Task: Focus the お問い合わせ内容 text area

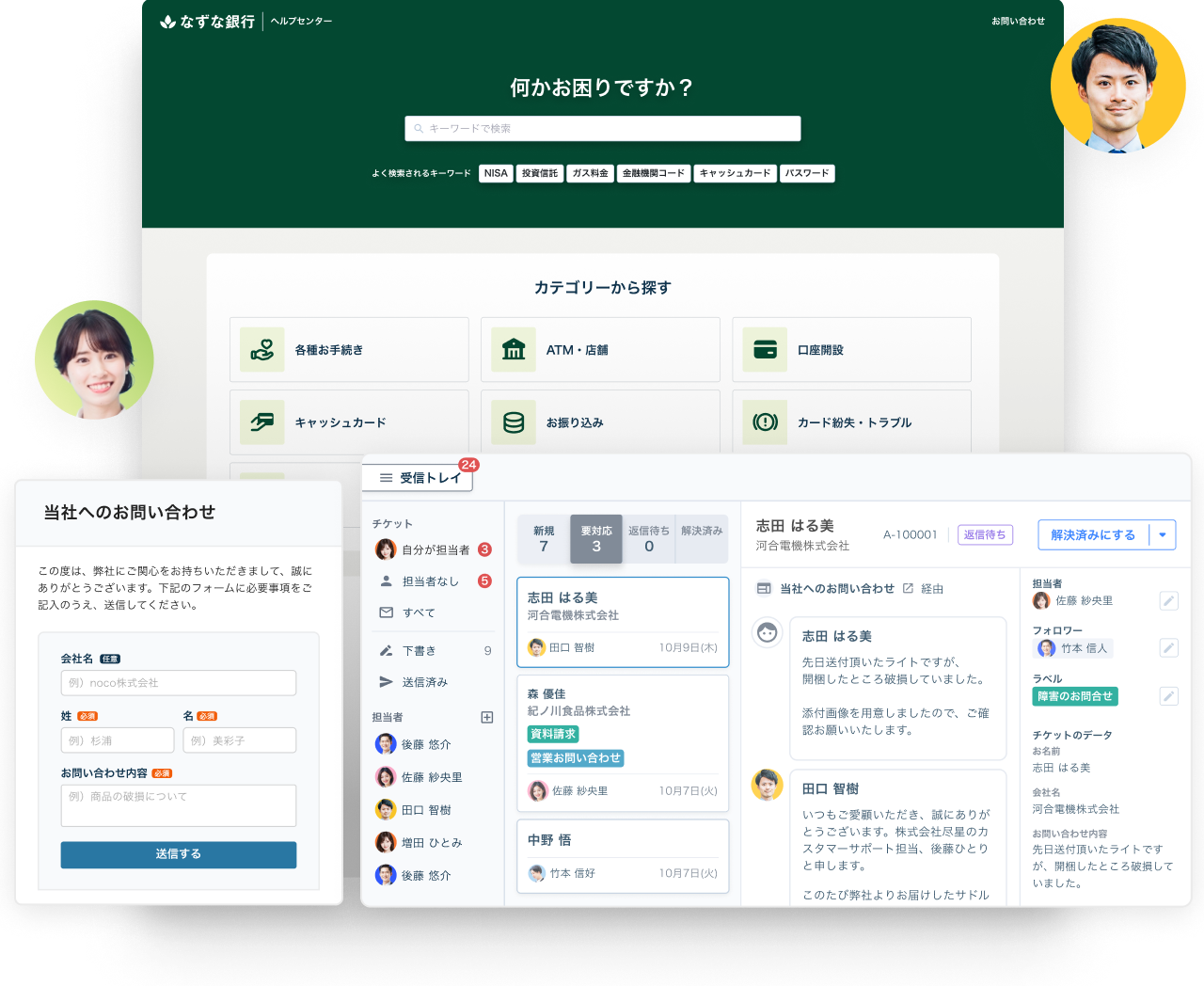Action: (179, 805)
